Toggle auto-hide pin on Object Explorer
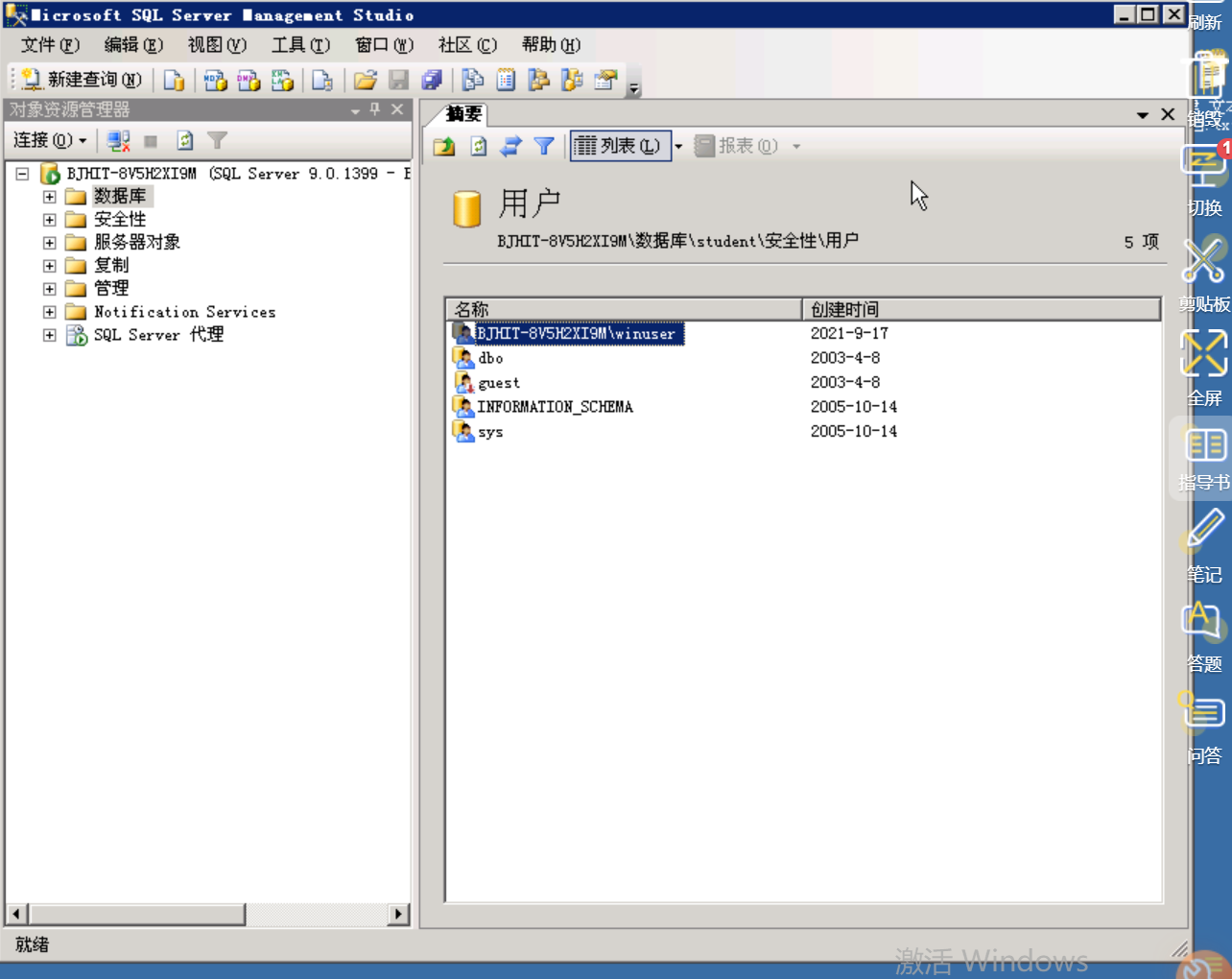Viewport: 1232px width, 979px height. (375, 109)
